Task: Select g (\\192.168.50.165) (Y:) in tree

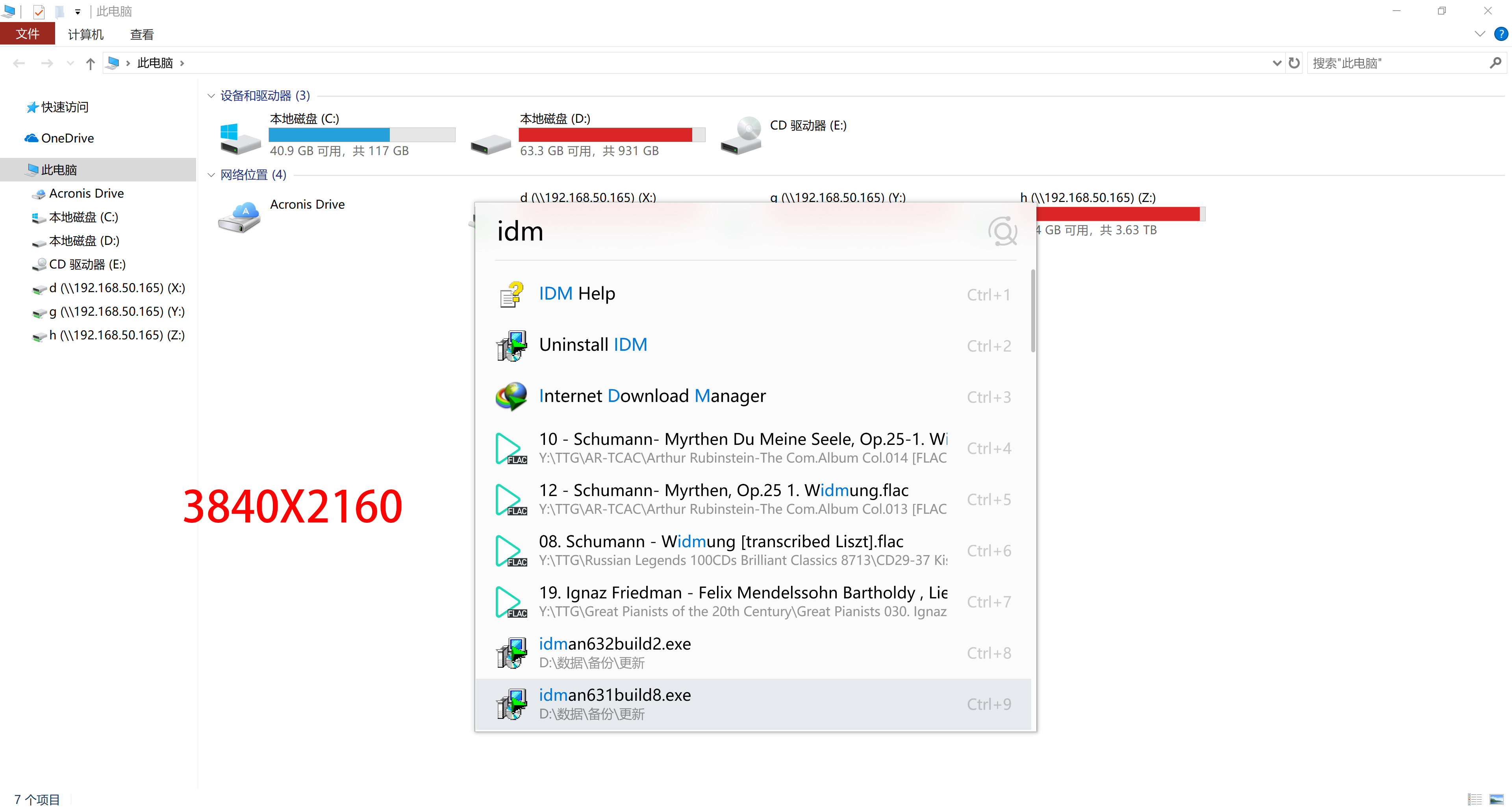Action: (117, 311)
